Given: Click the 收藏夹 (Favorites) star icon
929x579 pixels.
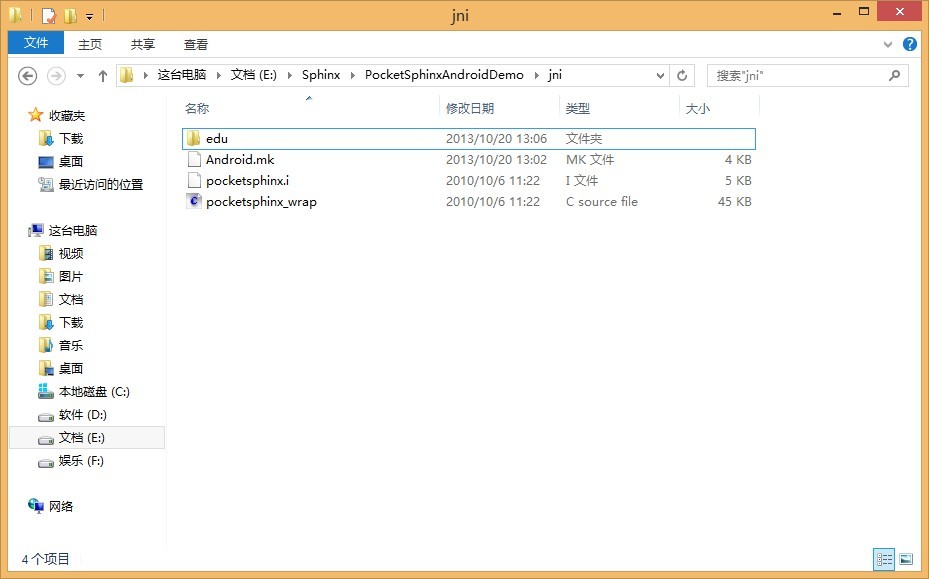Looking at the screenshot, I should (36, 115).
